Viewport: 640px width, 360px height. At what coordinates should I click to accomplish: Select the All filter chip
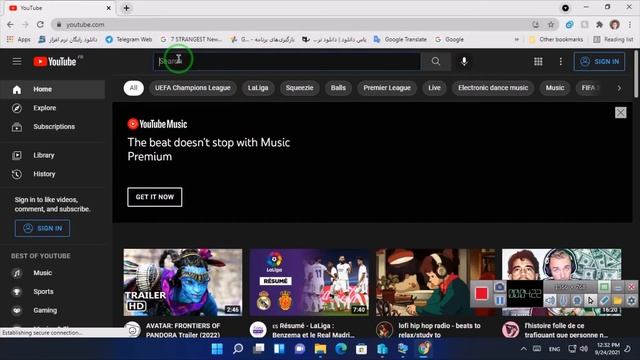point(133,88)
